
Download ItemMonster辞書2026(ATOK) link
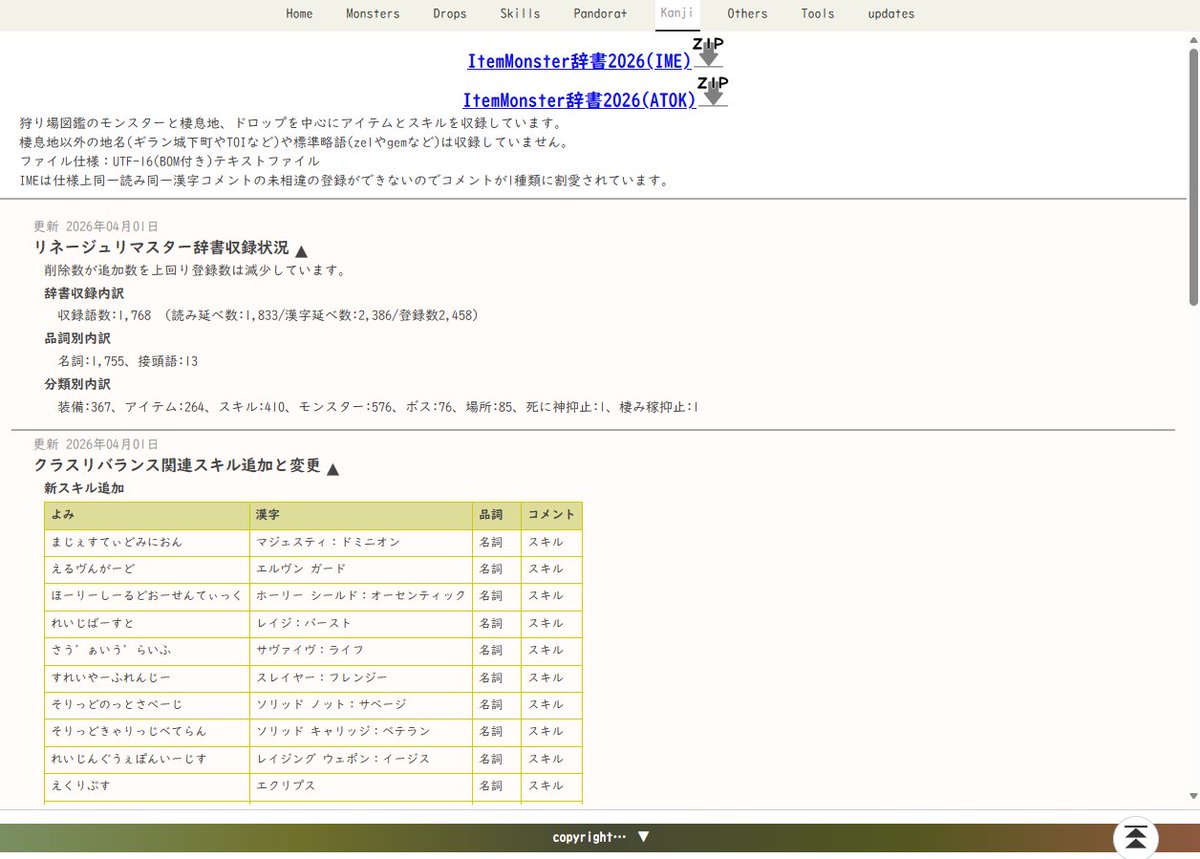580,101
